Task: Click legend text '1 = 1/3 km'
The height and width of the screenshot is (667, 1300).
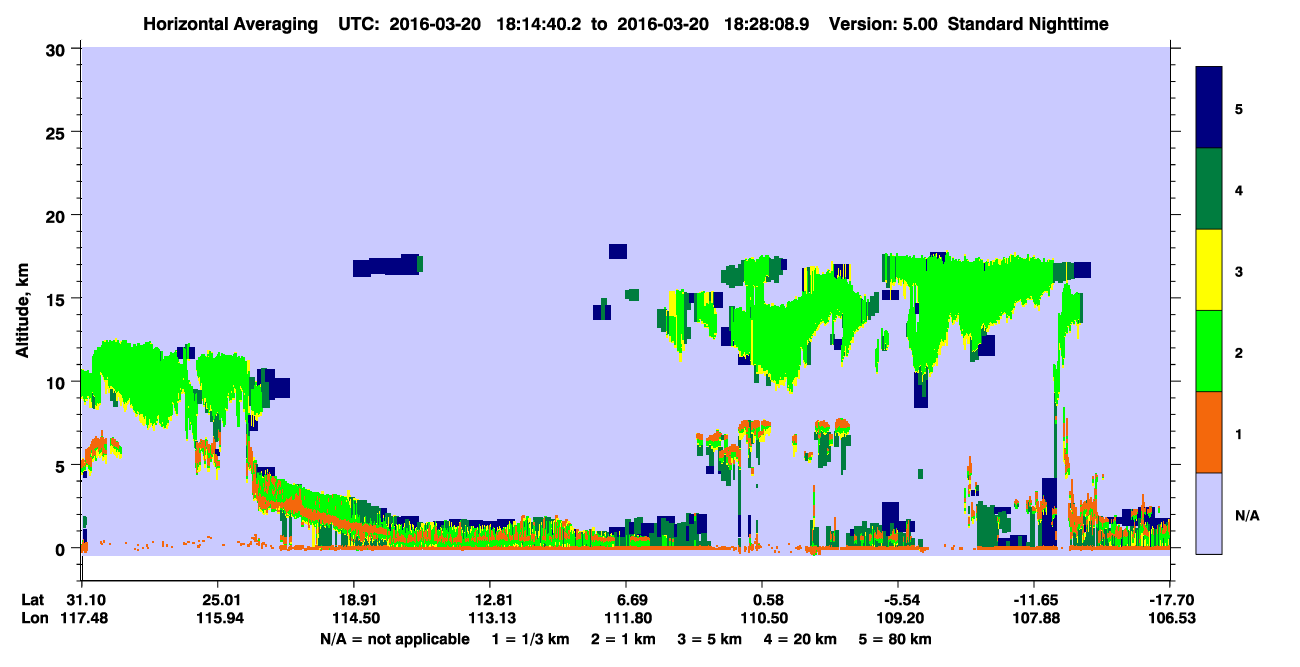Action: (x=531, y=638)
